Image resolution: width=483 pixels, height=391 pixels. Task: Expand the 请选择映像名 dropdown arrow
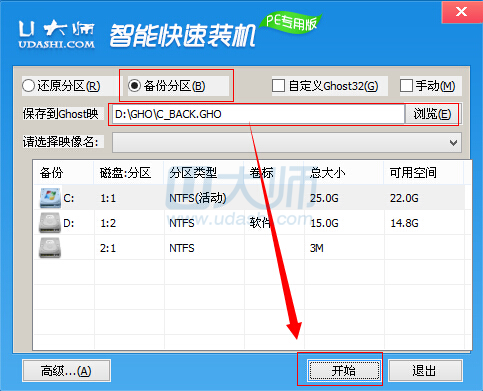coord(453,143)
